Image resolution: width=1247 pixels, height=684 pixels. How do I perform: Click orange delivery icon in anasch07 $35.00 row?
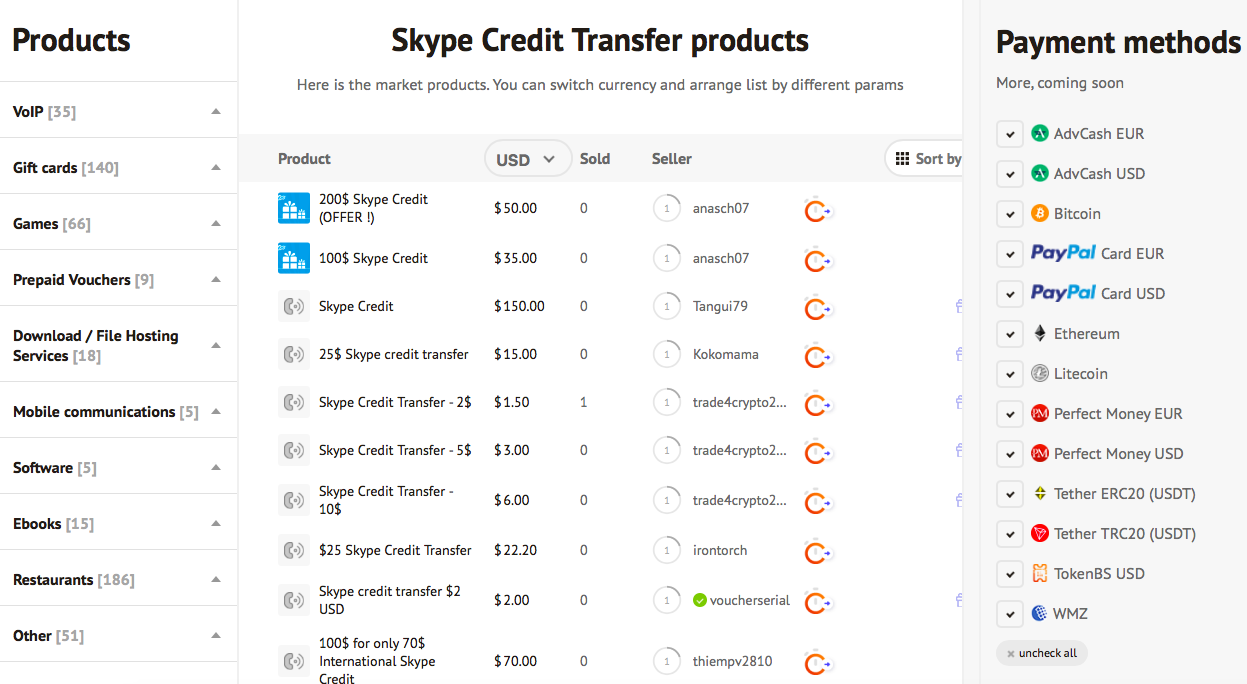(819, 259)
